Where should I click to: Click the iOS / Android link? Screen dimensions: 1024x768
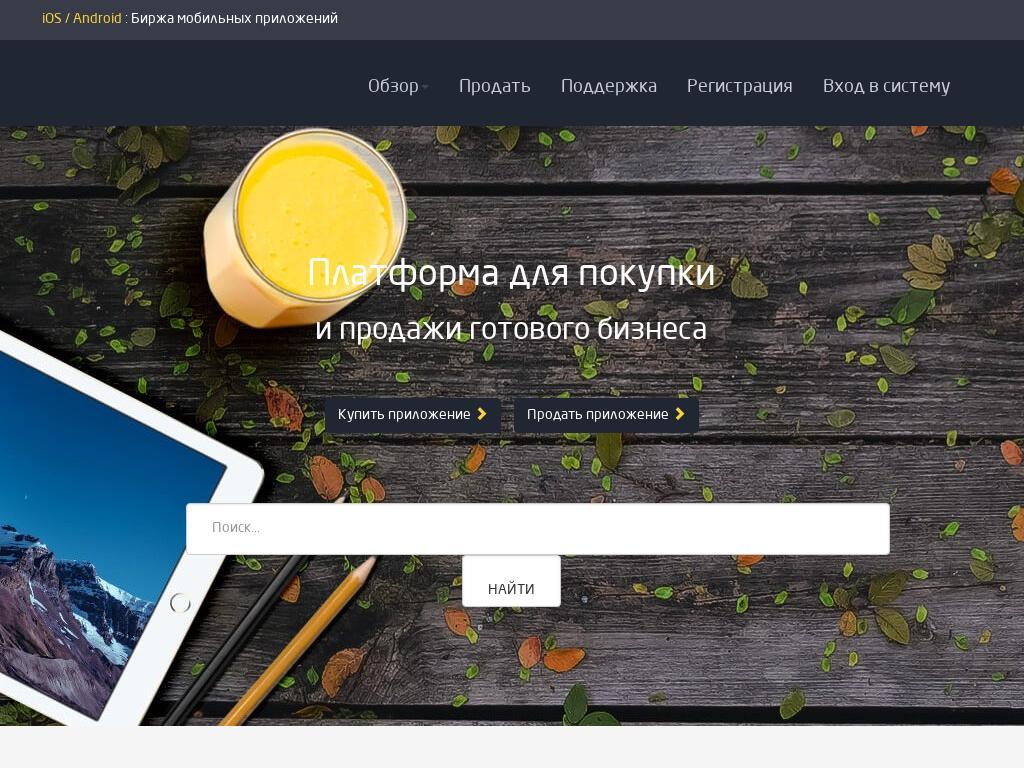pos(82,18)
